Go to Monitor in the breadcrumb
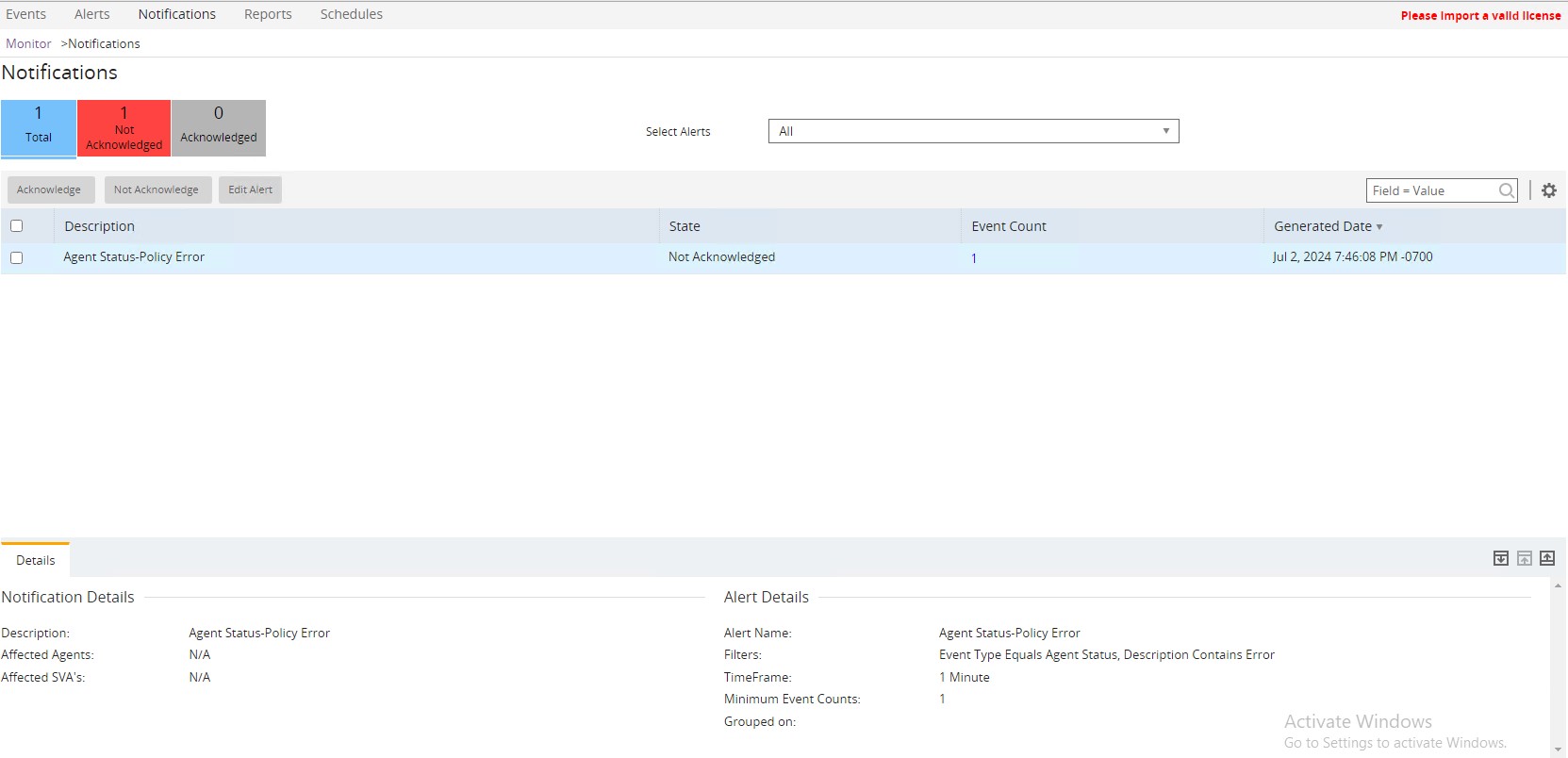The width and height of the screenshot is (1568, 758). (28, 43)
